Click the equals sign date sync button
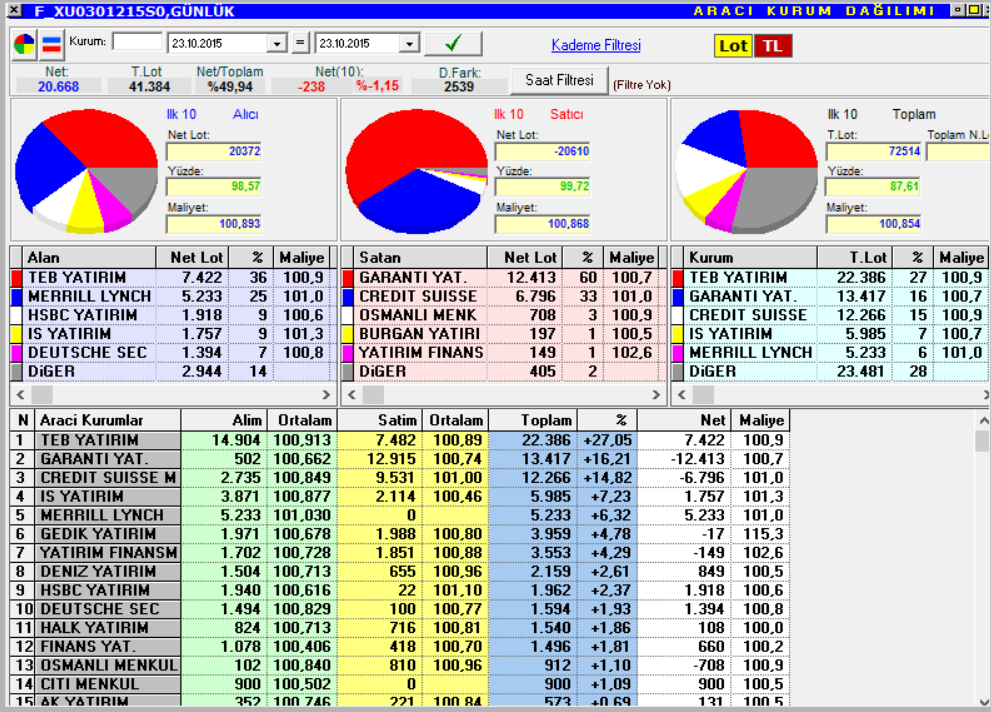This screenshot has width=991, height=712. coord(300,43)
